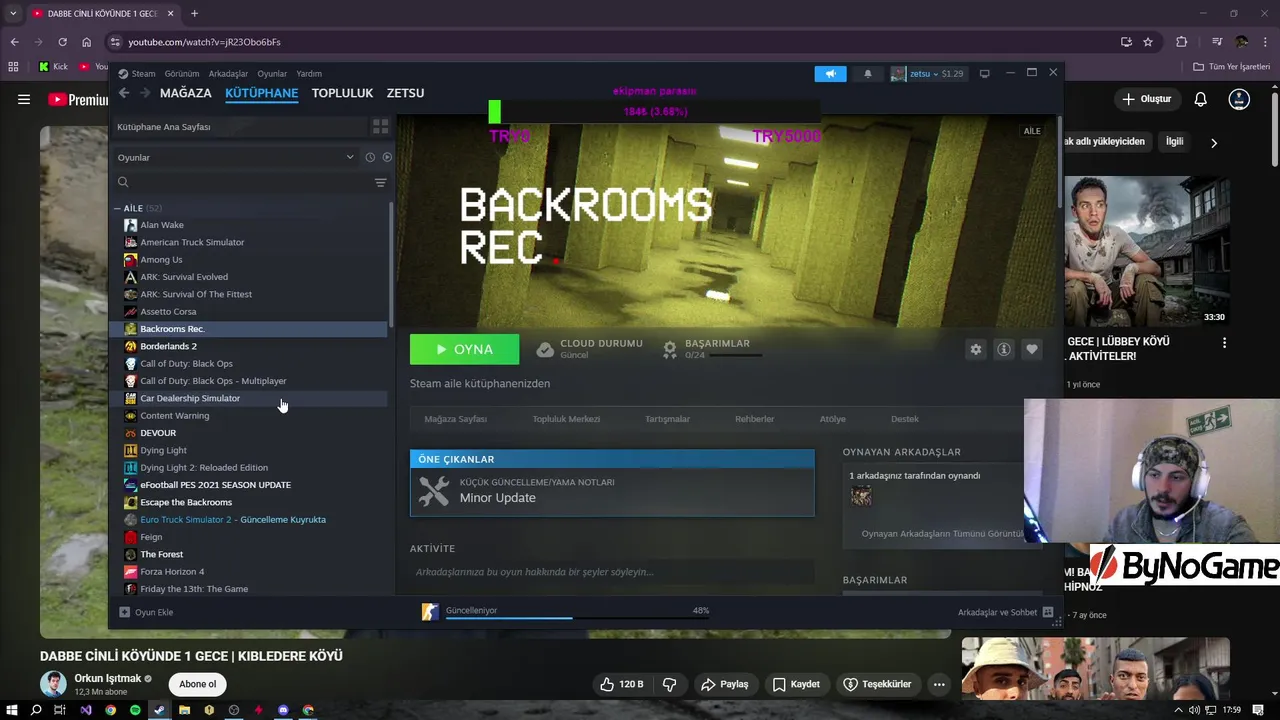Open Visual Studio from taskbar
This screenshot has height=720, width=1280.
(85, 710)
